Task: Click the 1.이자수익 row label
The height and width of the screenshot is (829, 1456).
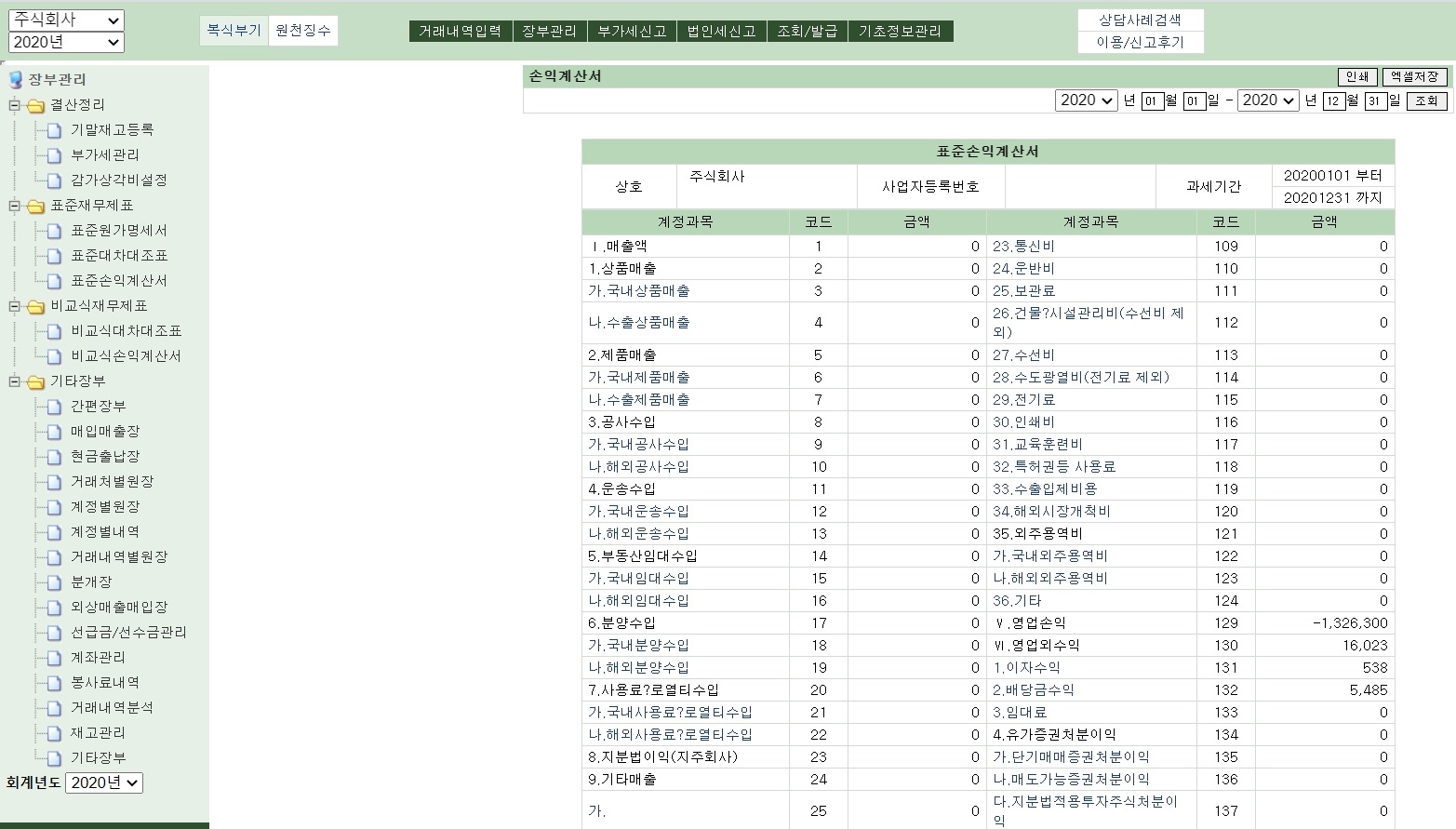Action: coord(1026,668)
